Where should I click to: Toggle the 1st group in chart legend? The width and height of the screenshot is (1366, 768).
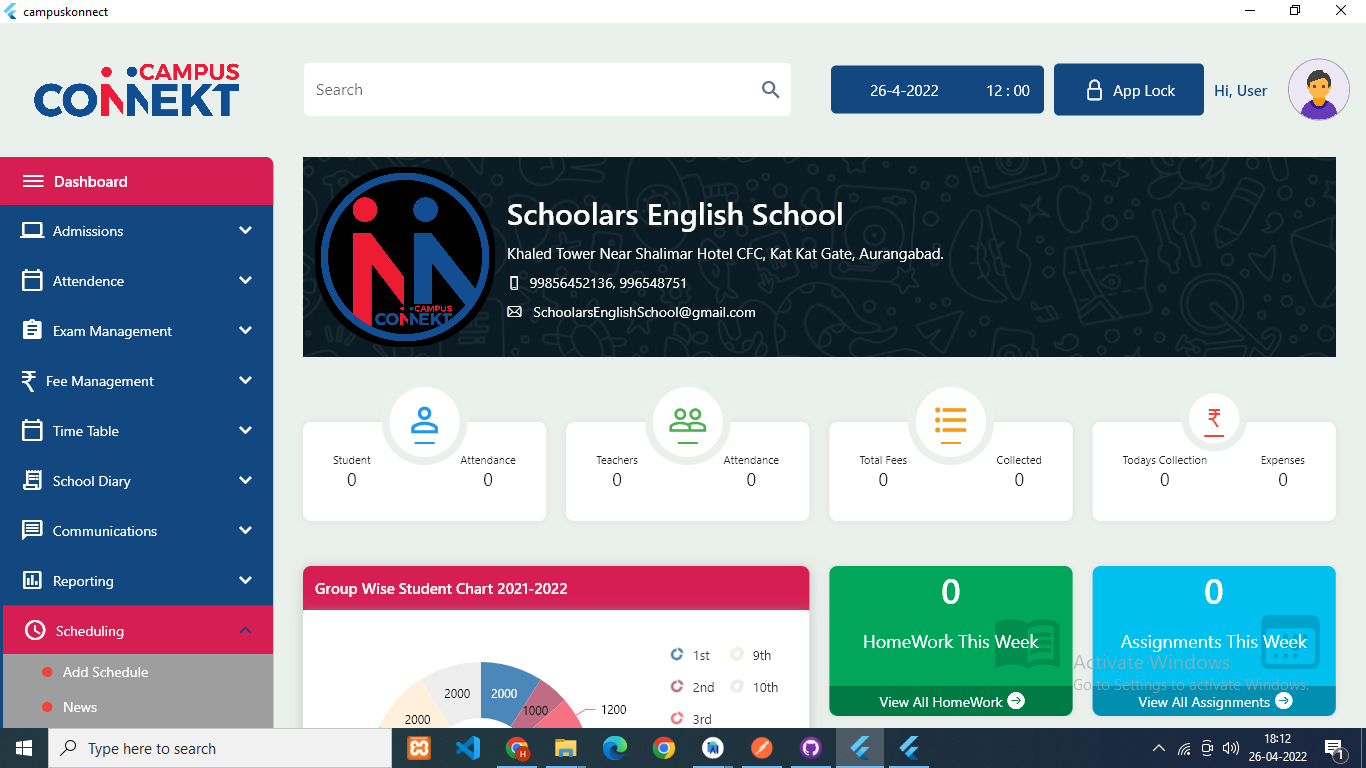[677, 655]
